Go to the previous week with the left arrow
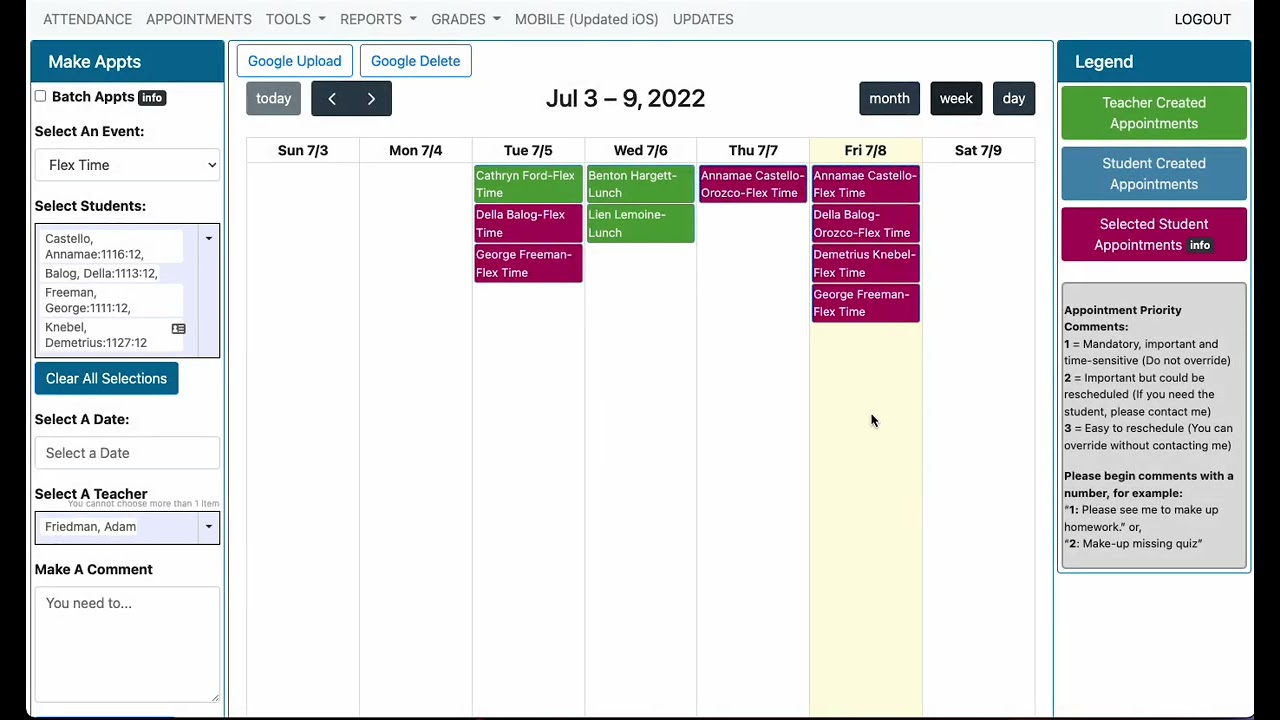Image resolution: width=1280 pixels, height=720 pixels. point(331,98)
